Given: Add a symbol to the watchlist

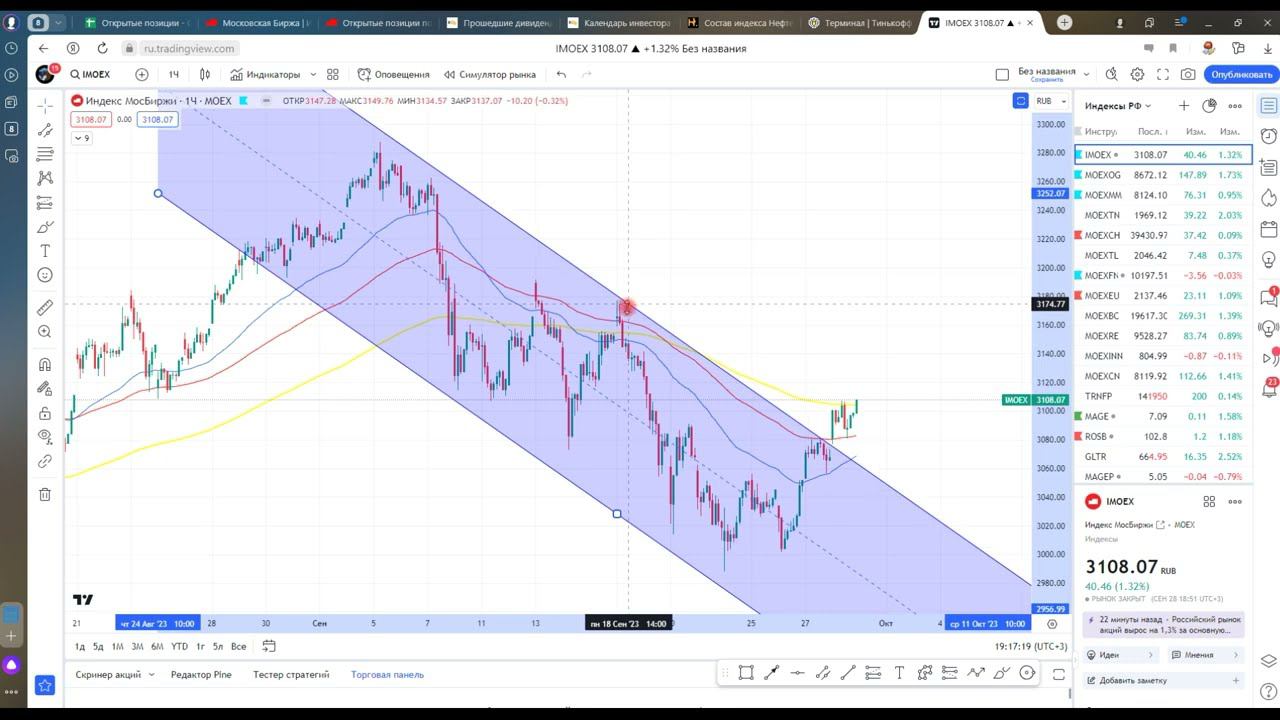Looking at the screenshot, I should pos(1184,105).
